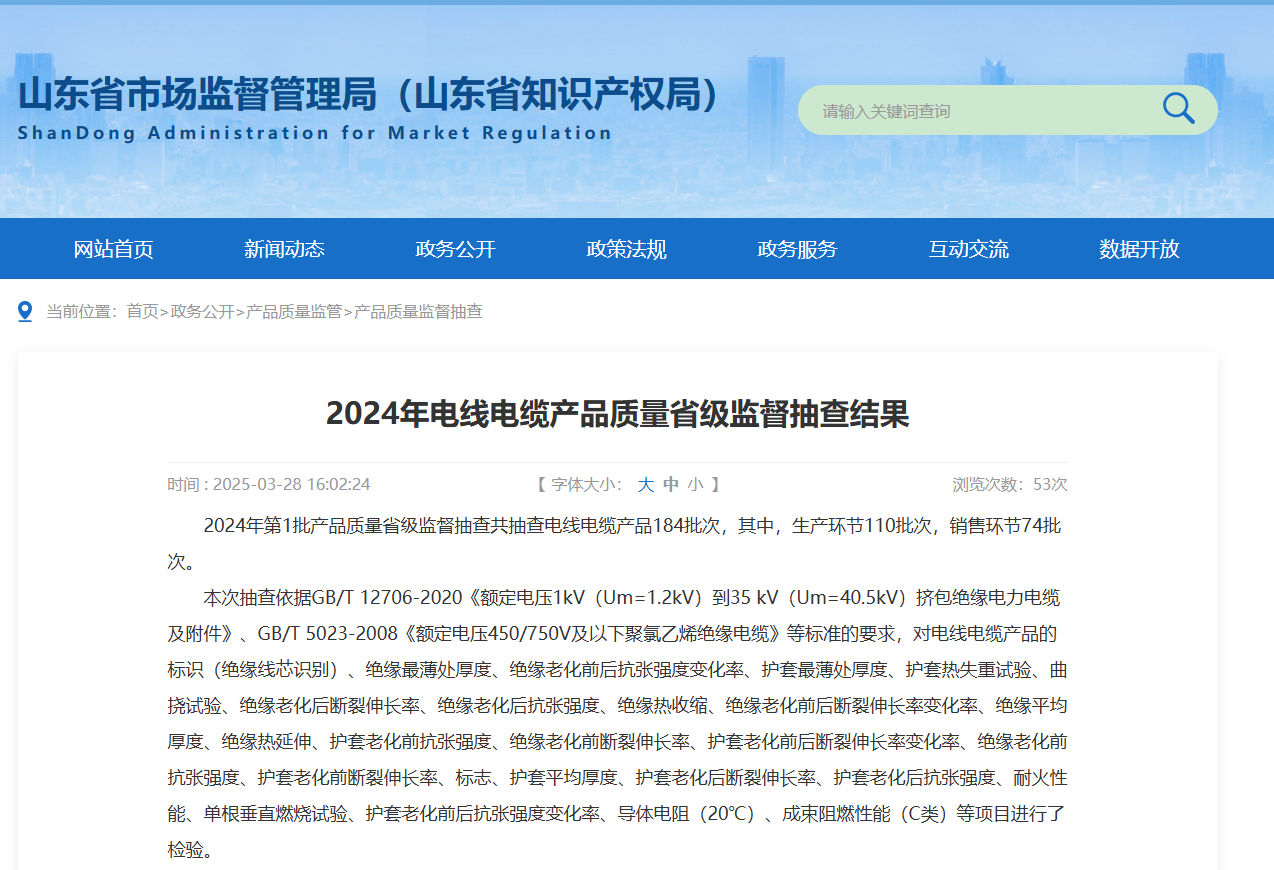
Task: Click the paragraph line starting 本次抽查依据GB/T 12706-2020
Action: [x=631, y=598]
